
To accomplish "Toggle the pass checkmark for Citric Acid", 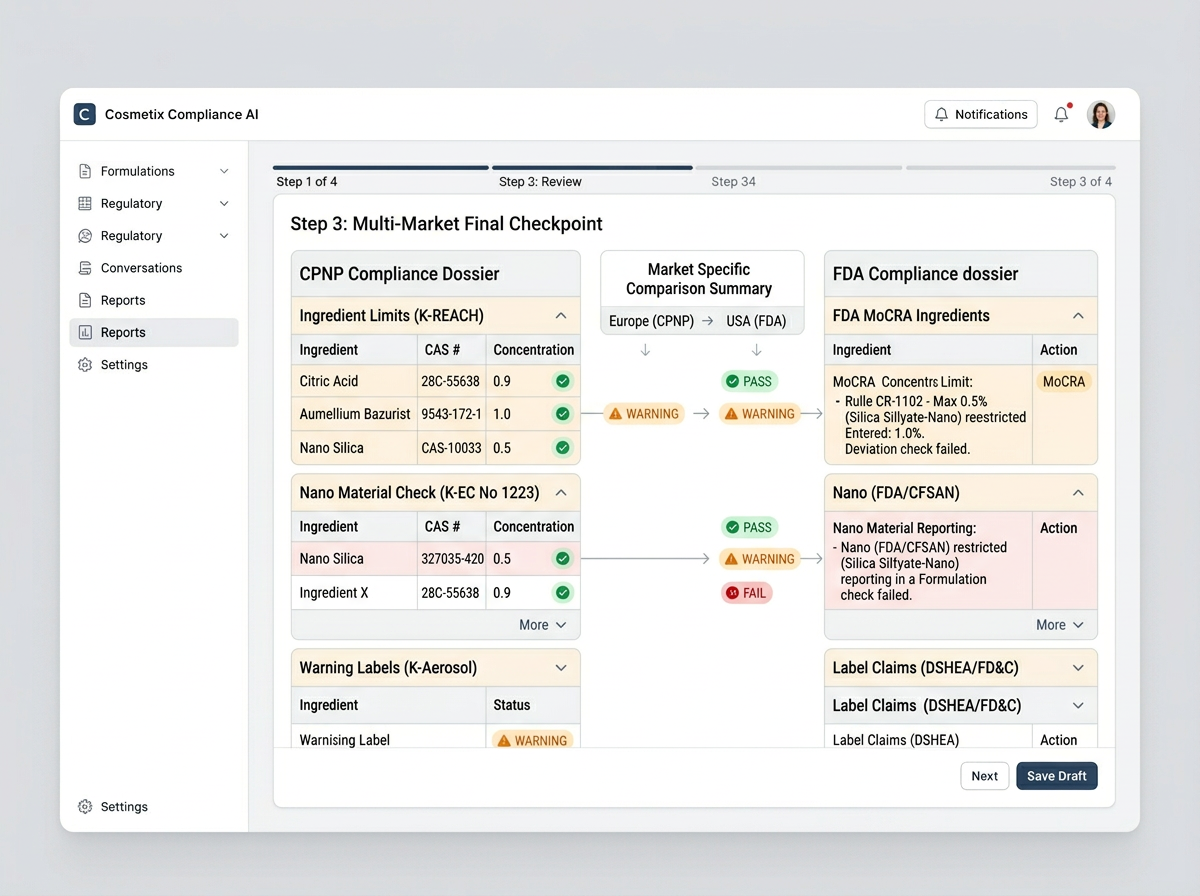I will point(561,381).
